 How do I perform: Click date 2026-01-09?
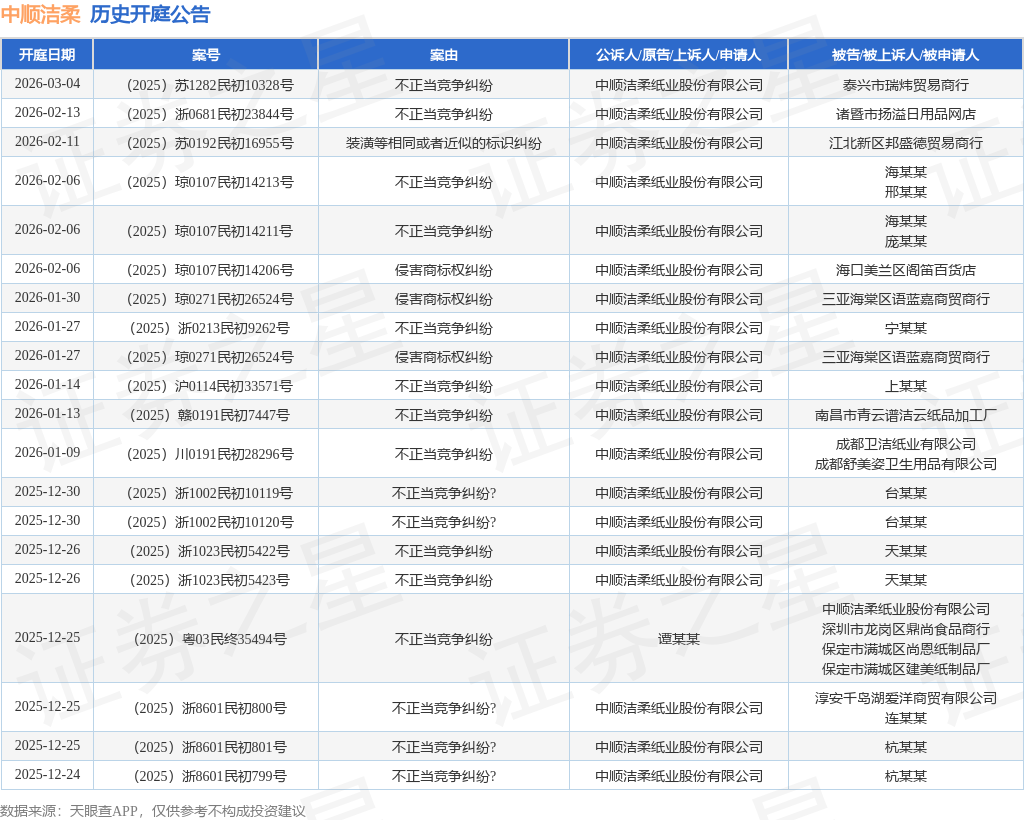pos(47,452)
